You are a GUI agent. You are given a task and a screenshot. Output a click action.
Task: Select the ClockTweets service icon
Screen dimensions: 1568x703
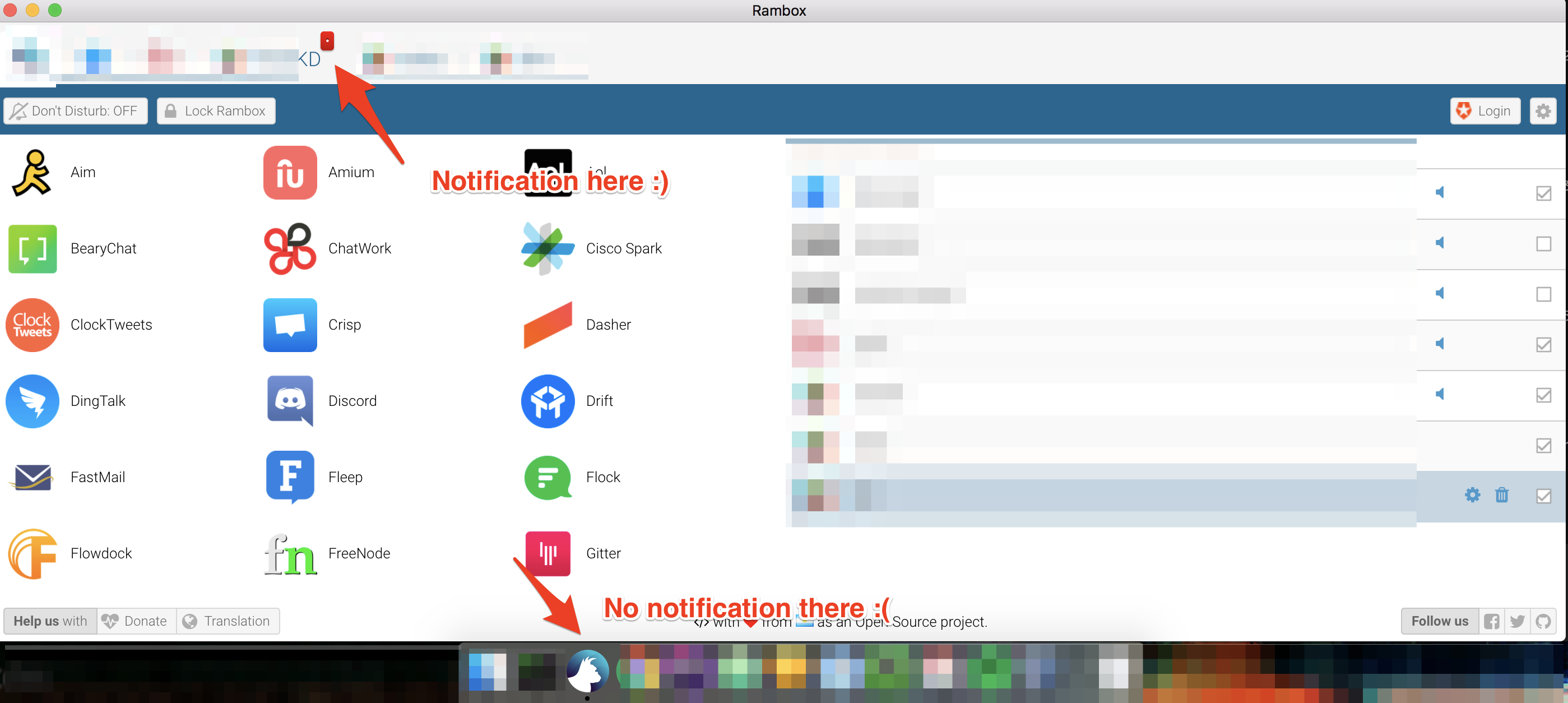[33, 325]
